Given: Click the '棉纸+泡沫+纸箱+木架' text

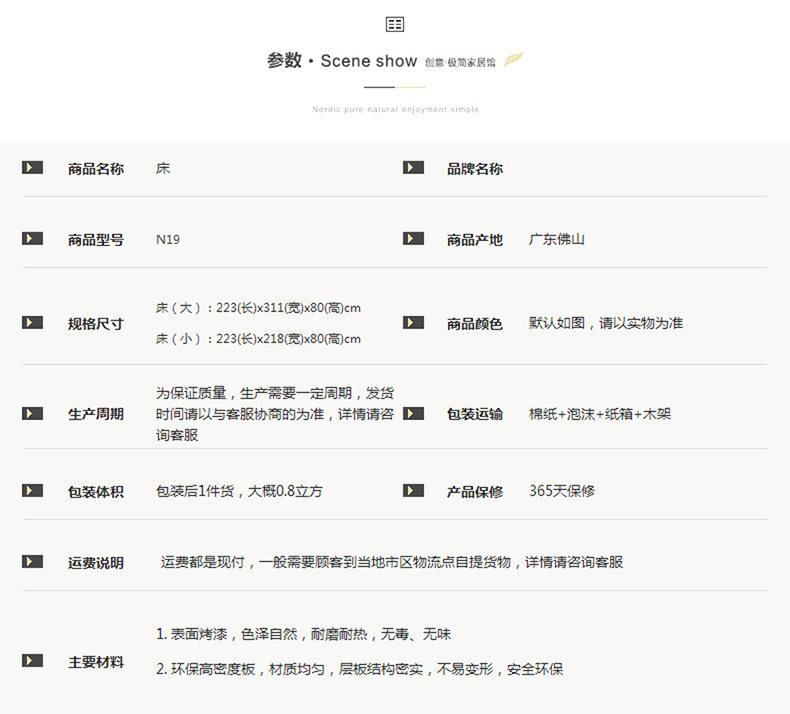Looking at the screenshot, I should click(x=600, y=414).
